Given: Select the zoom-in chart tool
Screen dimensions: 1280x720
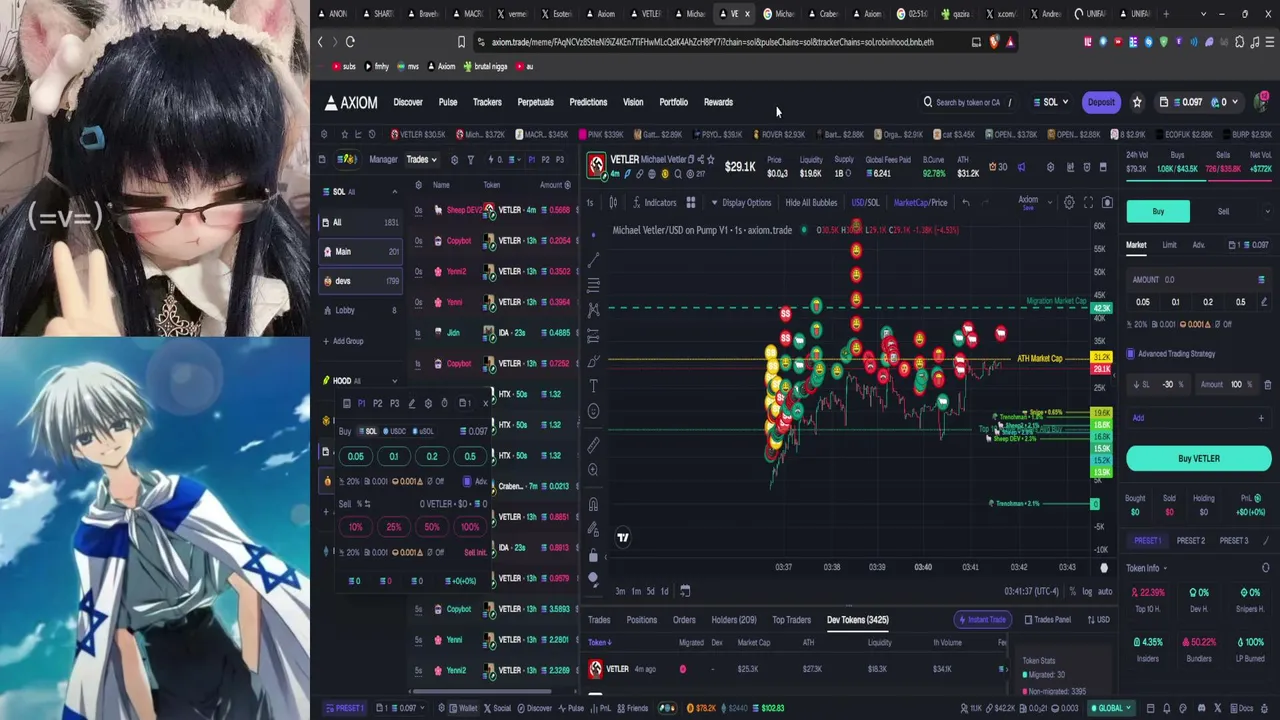Looking at the screenshot, I should [x=593, y=470].
